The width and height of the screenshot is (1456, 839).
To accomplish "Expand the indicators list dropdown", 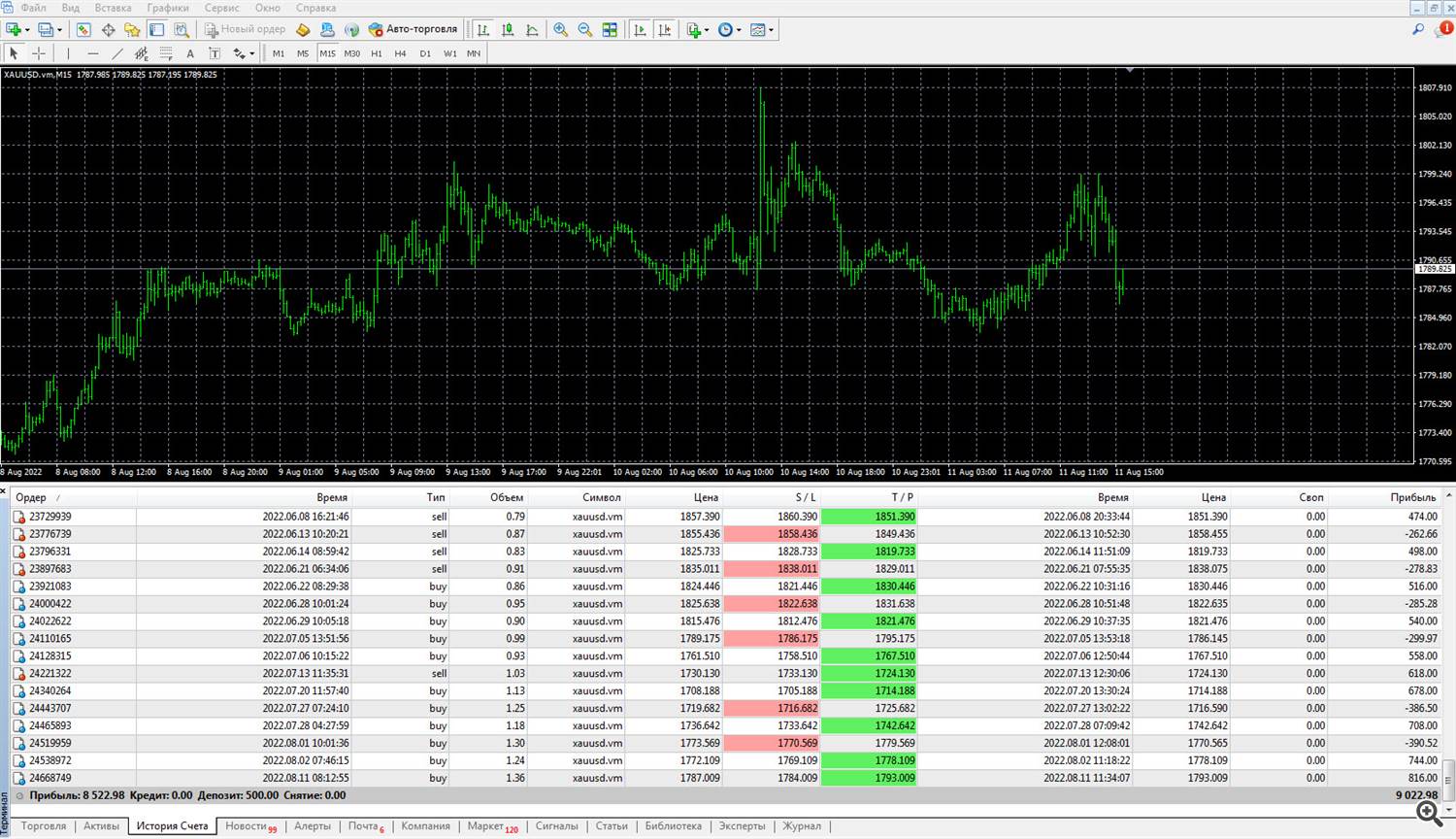I will pyautogui.click(x=707, y=30).
